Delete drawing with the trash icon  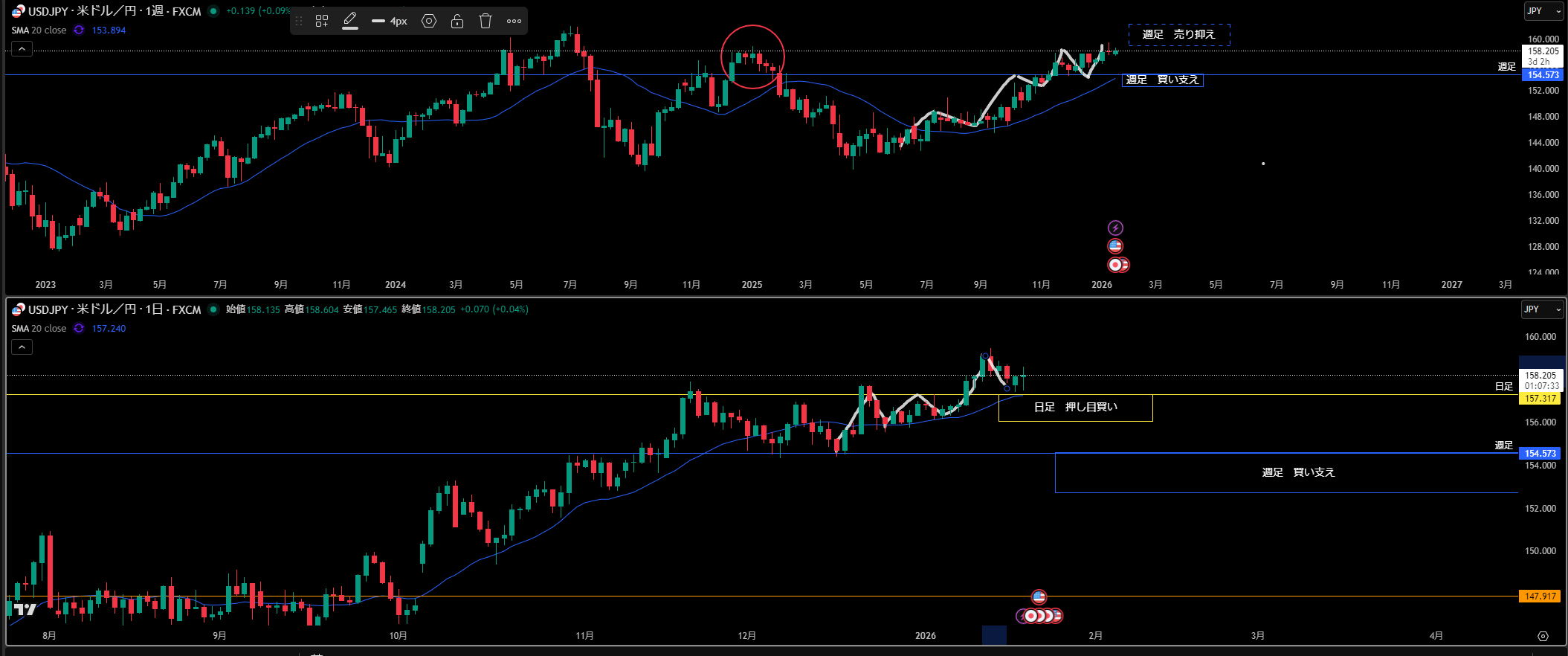coord(485,22)
